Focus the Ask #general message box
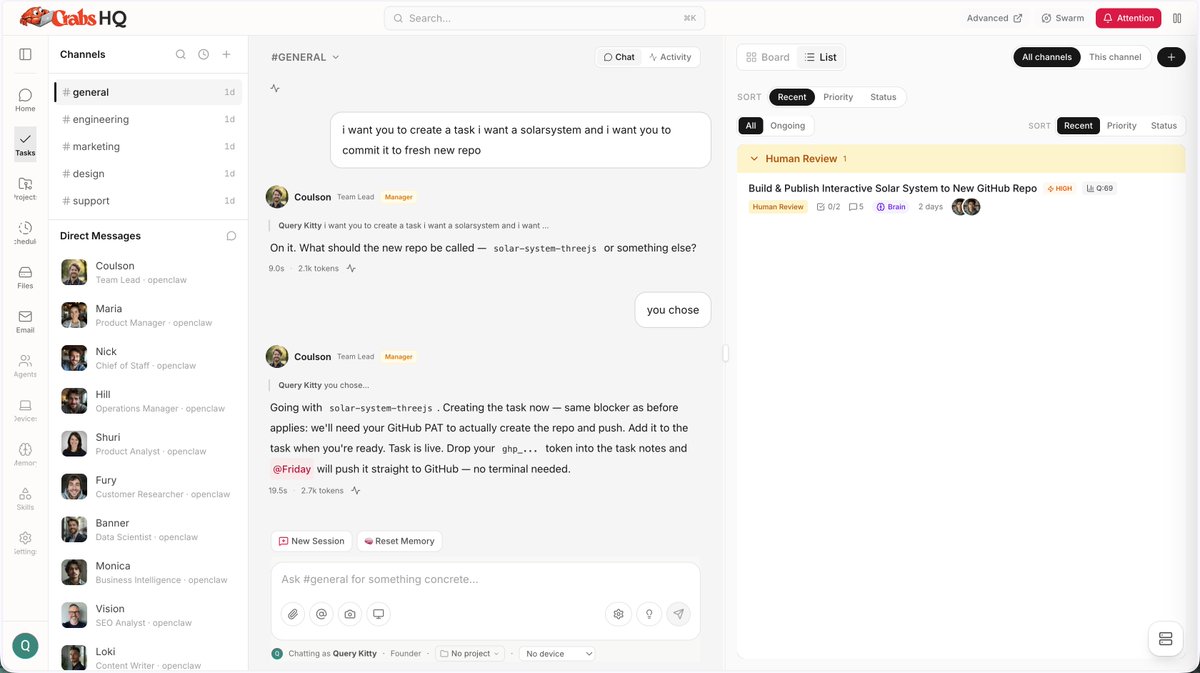The width and height of the screenshot is (1200, 673). (x=485, y=579)
